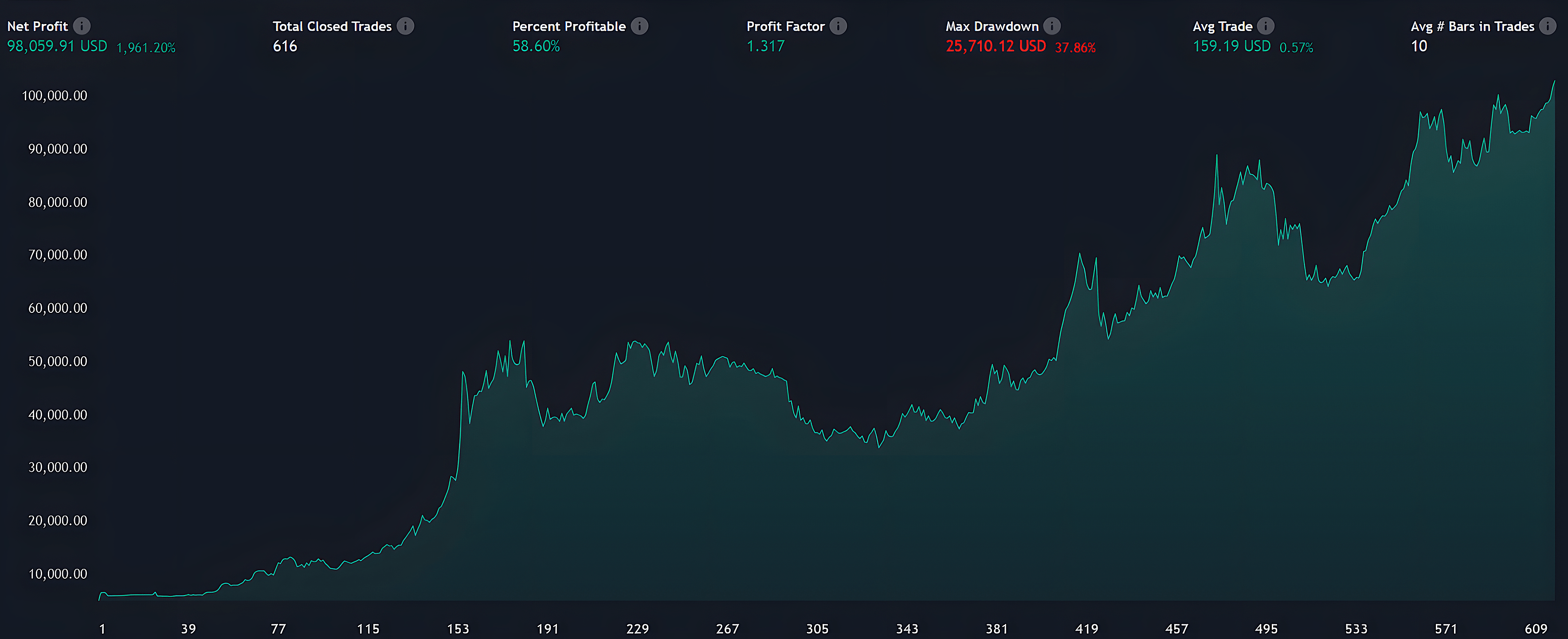The image size is (1568, 639).
Task: Click the 50,000.00 y-axis label
Action: coord(58,362)
